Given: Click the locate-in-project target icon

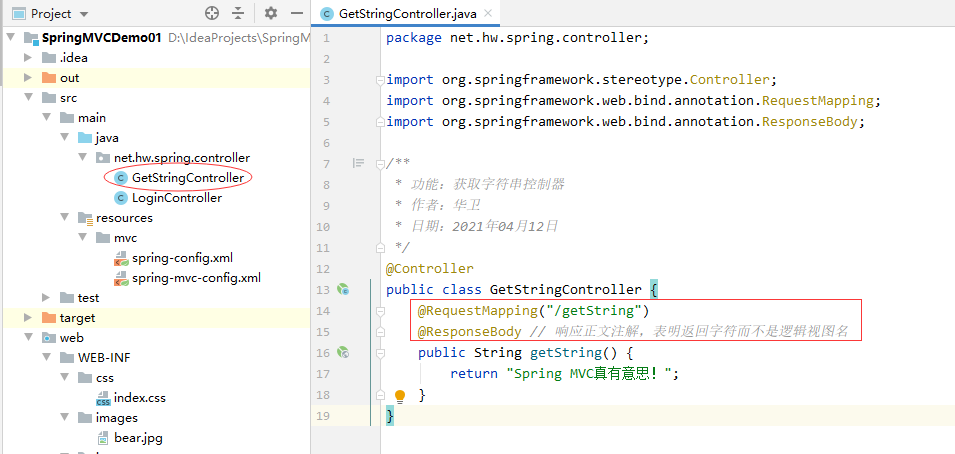Looking at the screenshot, I should tap(211, 13).
